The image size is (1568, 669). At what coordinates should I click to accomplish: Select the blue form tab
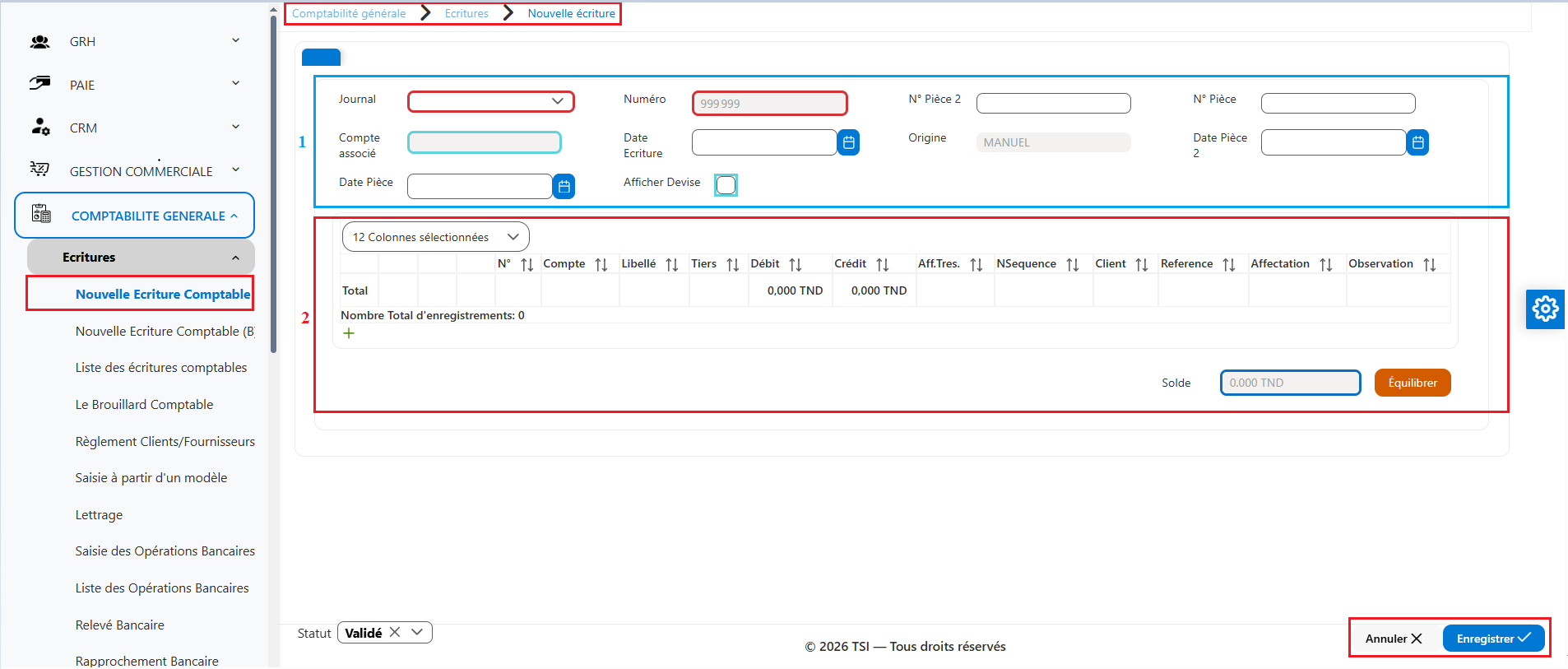[x=321, y=57]
